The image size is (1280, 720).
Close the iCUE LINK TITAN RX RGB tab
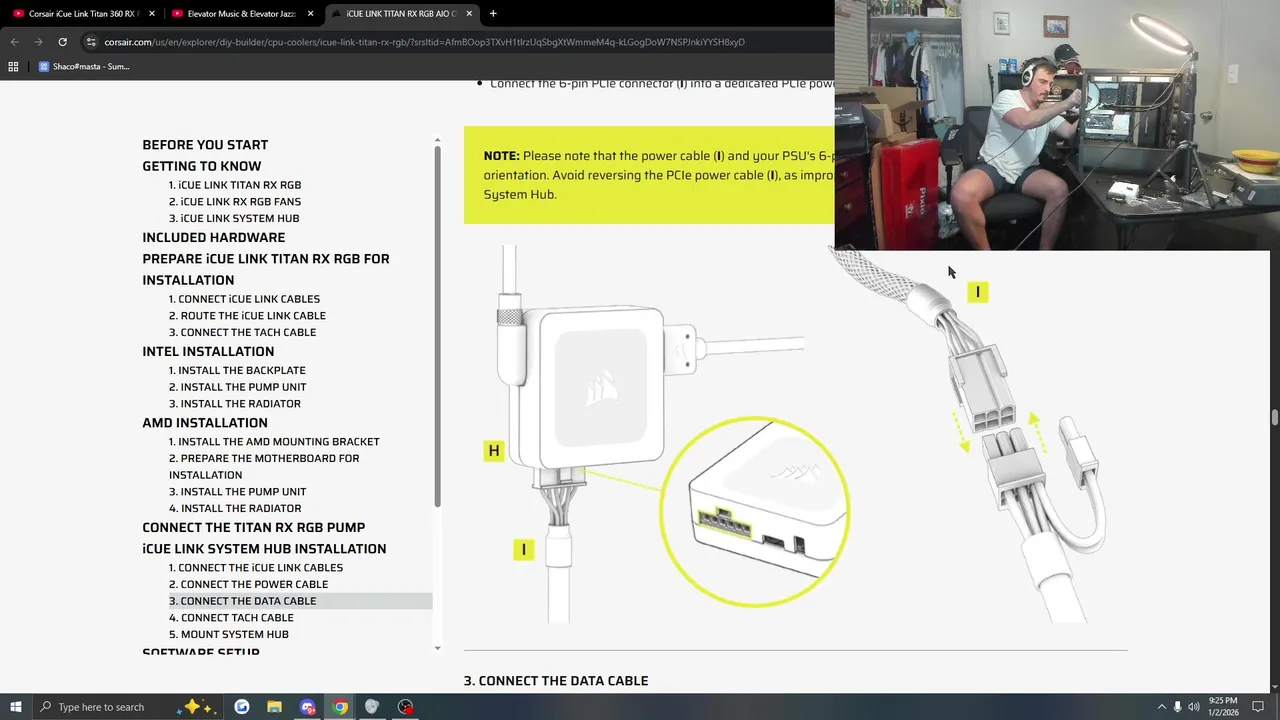click(x=469, y=14)
